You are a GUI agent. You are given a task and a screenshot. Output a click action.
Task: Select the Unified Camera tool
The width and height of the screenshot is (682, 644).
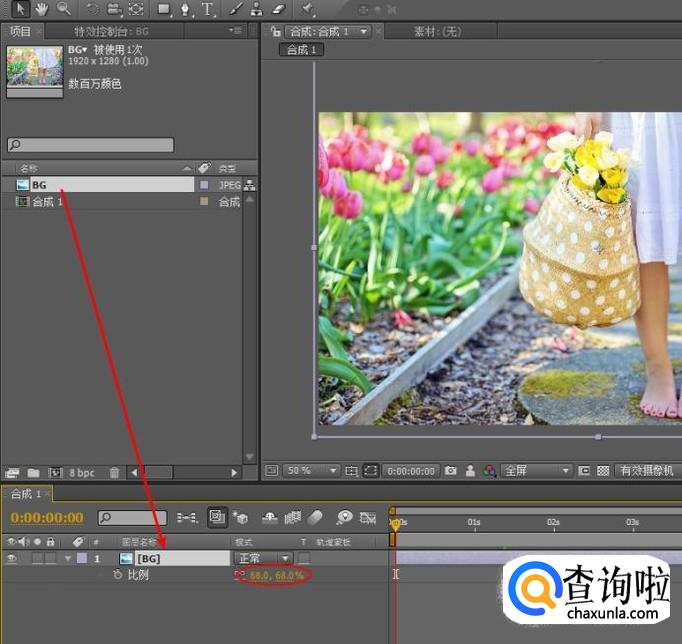(x=114, y=9)
